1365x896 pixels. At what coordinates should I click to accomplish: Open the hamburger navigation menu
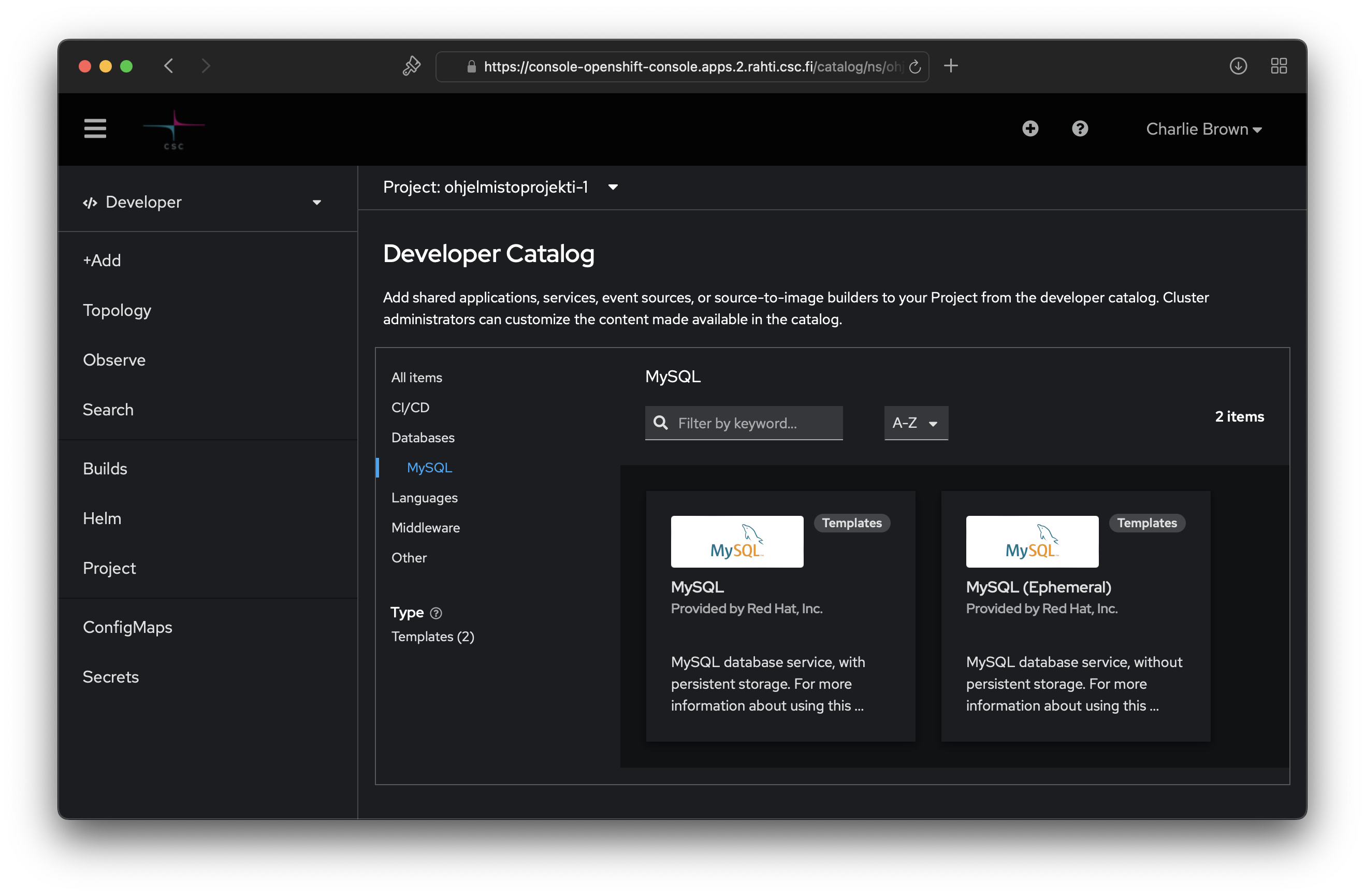pyautogui.click(x=95, y=128)
